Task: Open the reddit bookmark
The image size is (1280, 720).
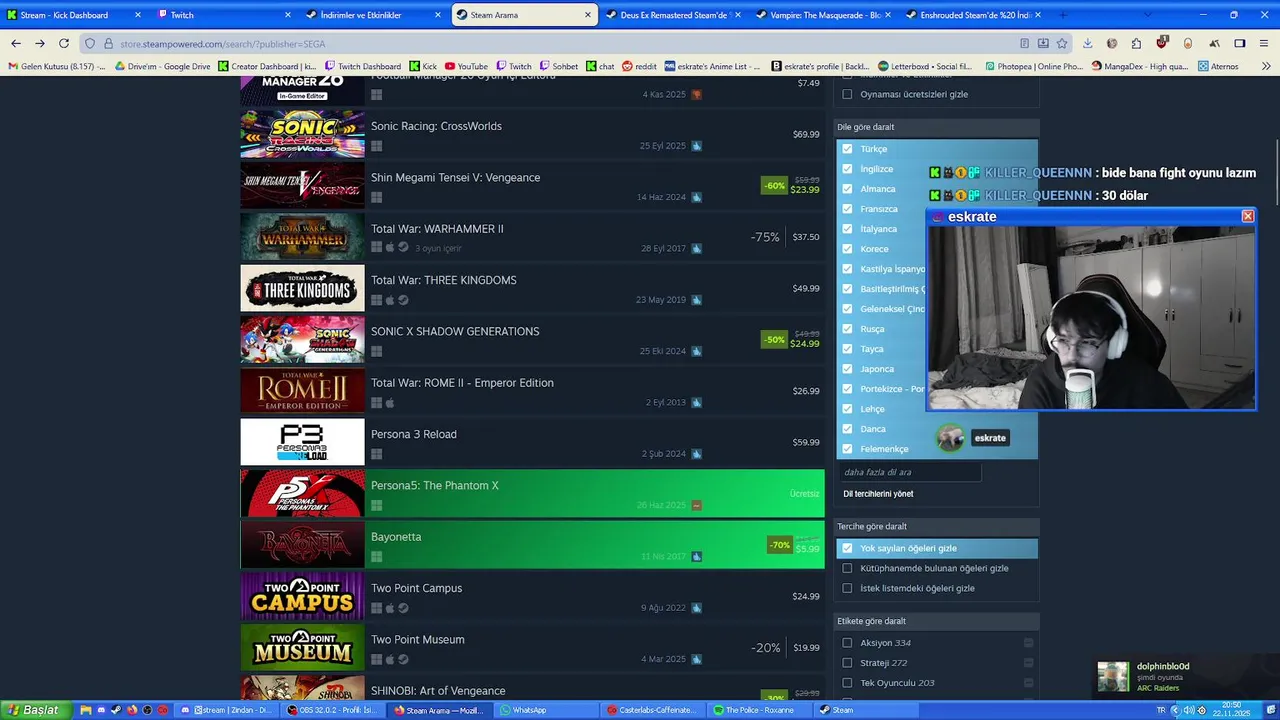Action: tap(639, 66)
